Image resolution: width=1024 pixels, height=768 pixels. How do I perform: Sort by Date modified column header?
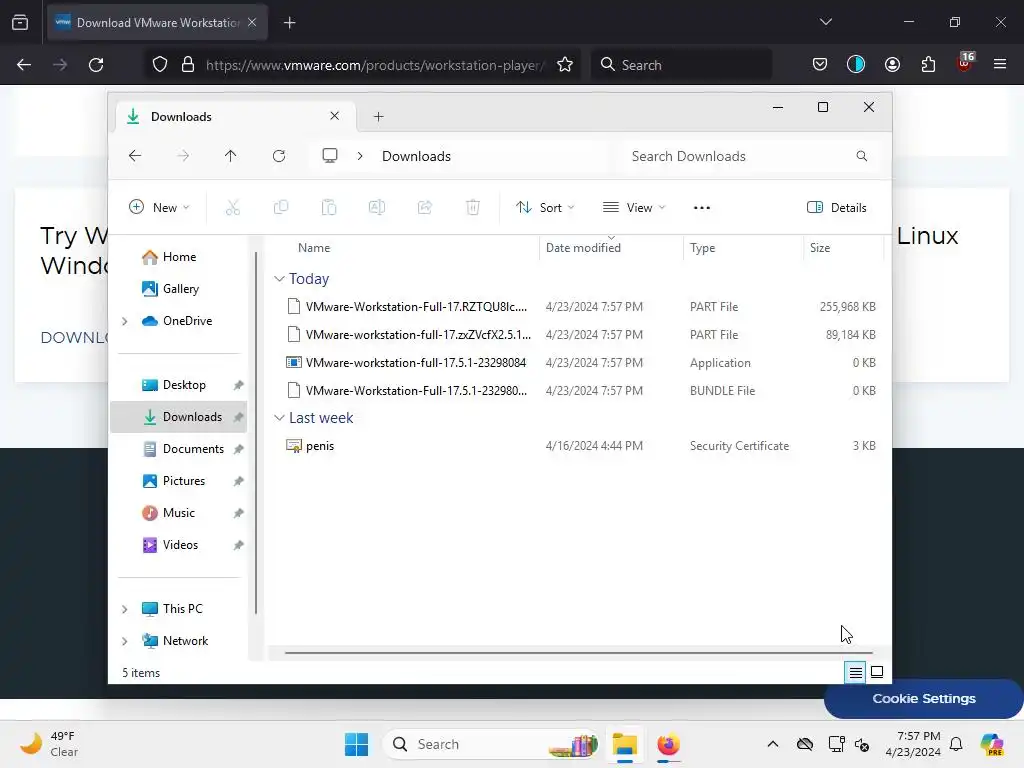point(583,248)
